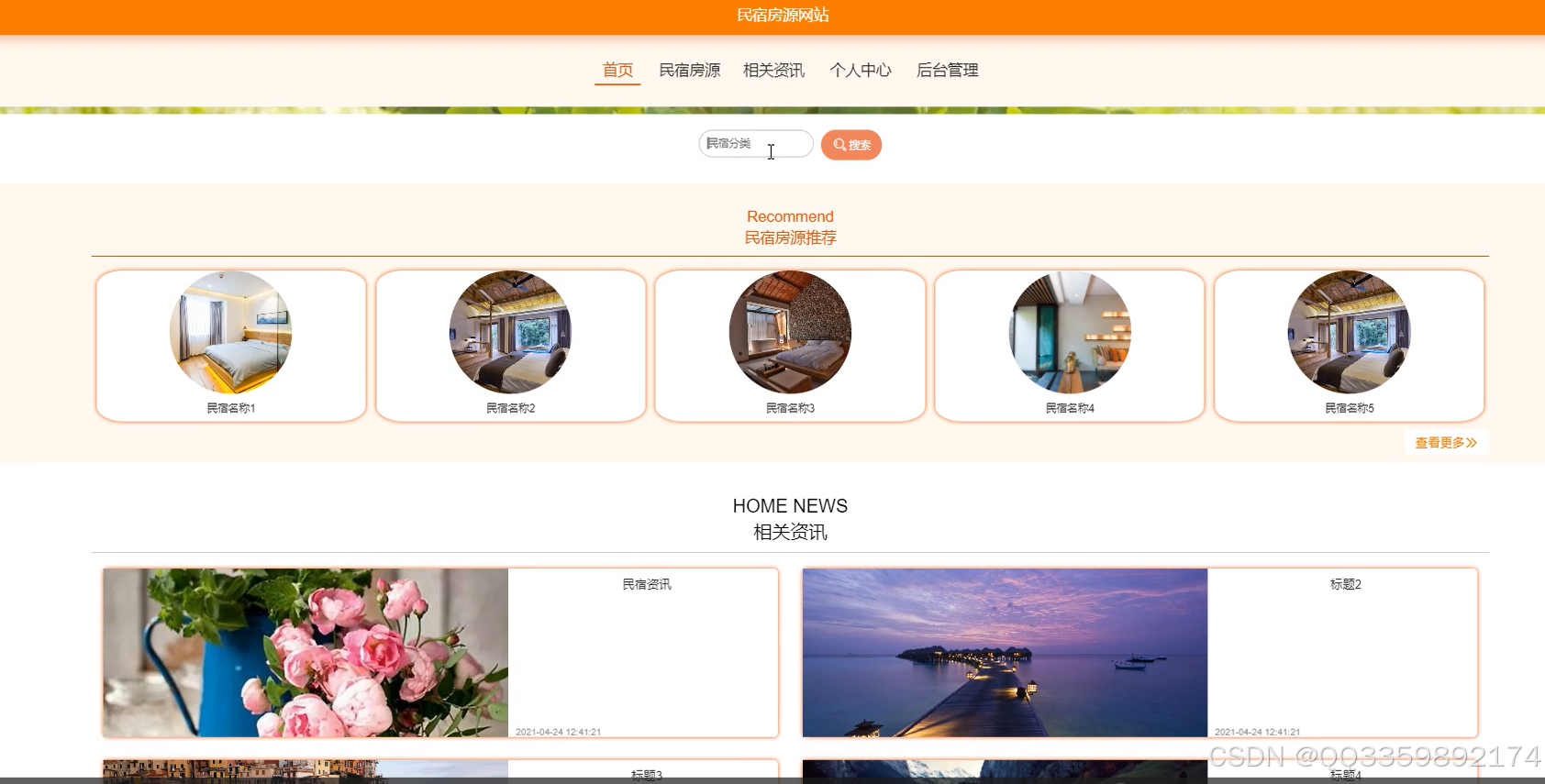Screen dimensions: 1545x784
Task: Click the 民宿房源网站 site header title
Action: [783, 15]
